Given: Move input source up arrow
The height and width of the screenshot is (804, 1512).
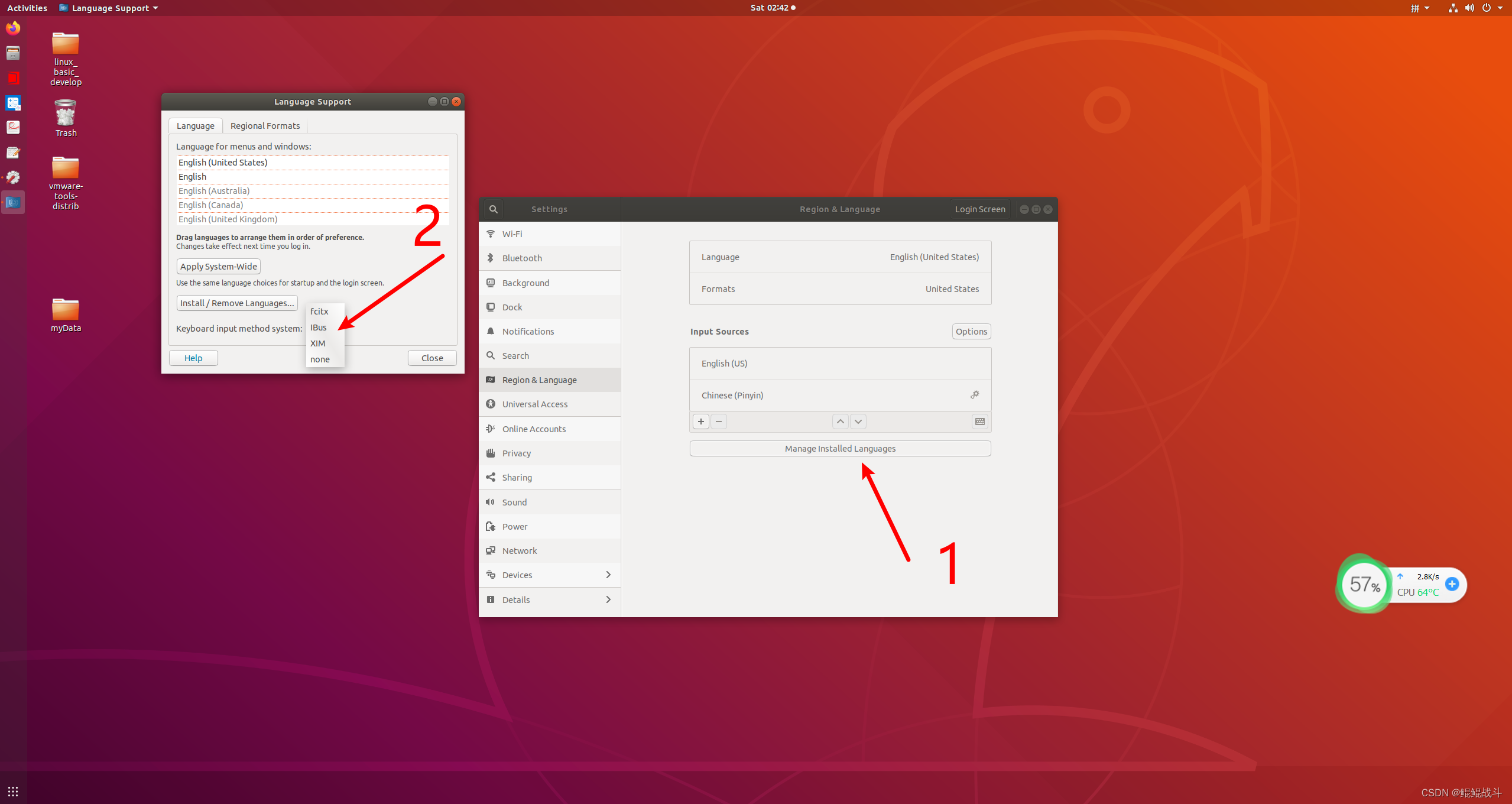Looking at the screenshot, I should [840, 422].
